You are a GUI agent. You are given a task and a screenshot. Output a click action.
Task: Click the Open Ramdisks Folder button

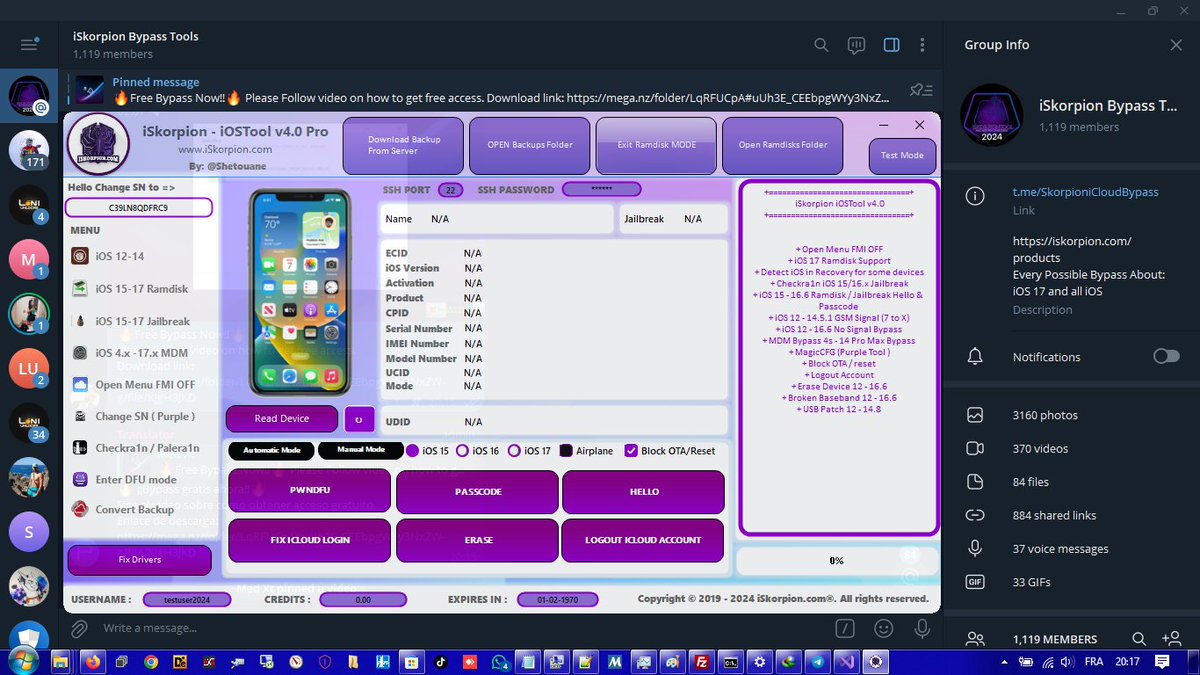783,146
